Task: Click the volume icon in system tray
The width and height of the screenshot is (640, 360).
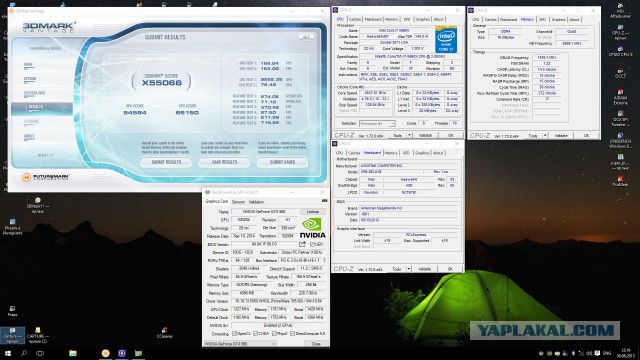Action: click(589, 353)
